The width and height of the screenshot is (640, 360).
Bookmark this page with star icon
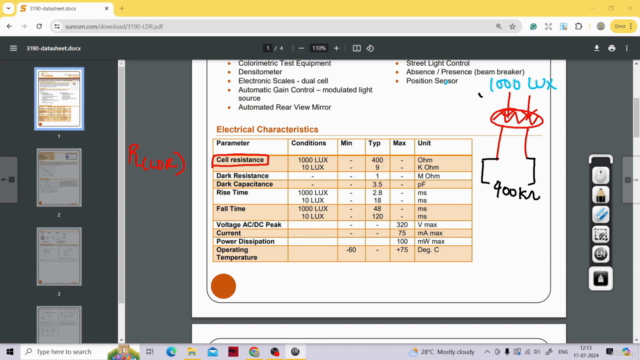513,27
